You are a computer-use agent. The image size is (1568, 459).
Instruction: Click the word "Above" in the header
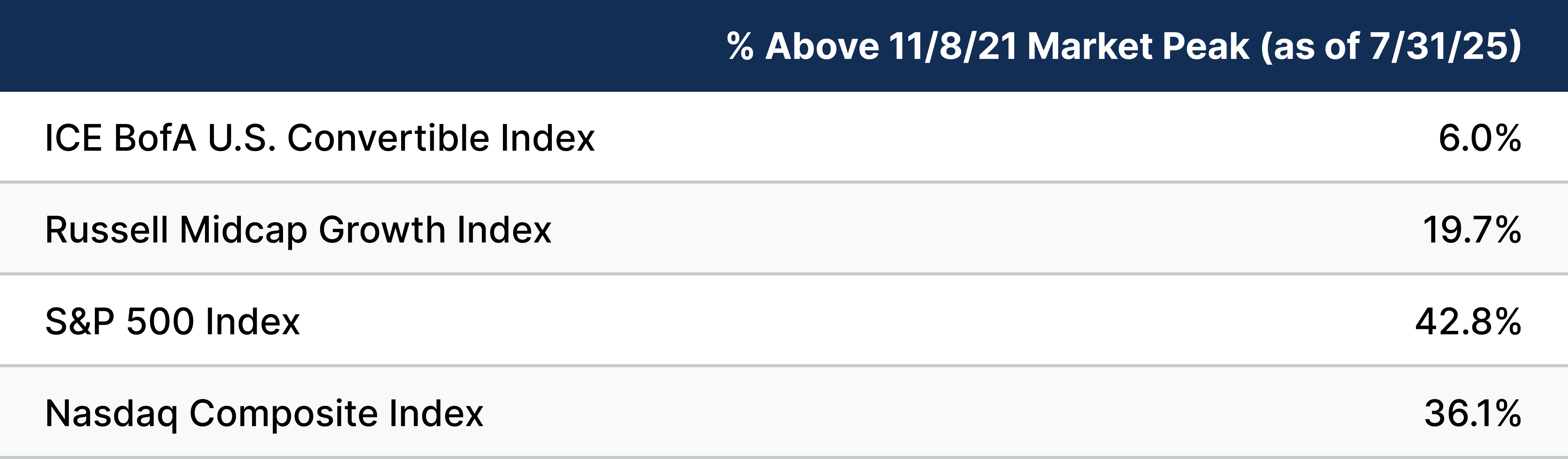pyautogui.click(x=822, y=46)
